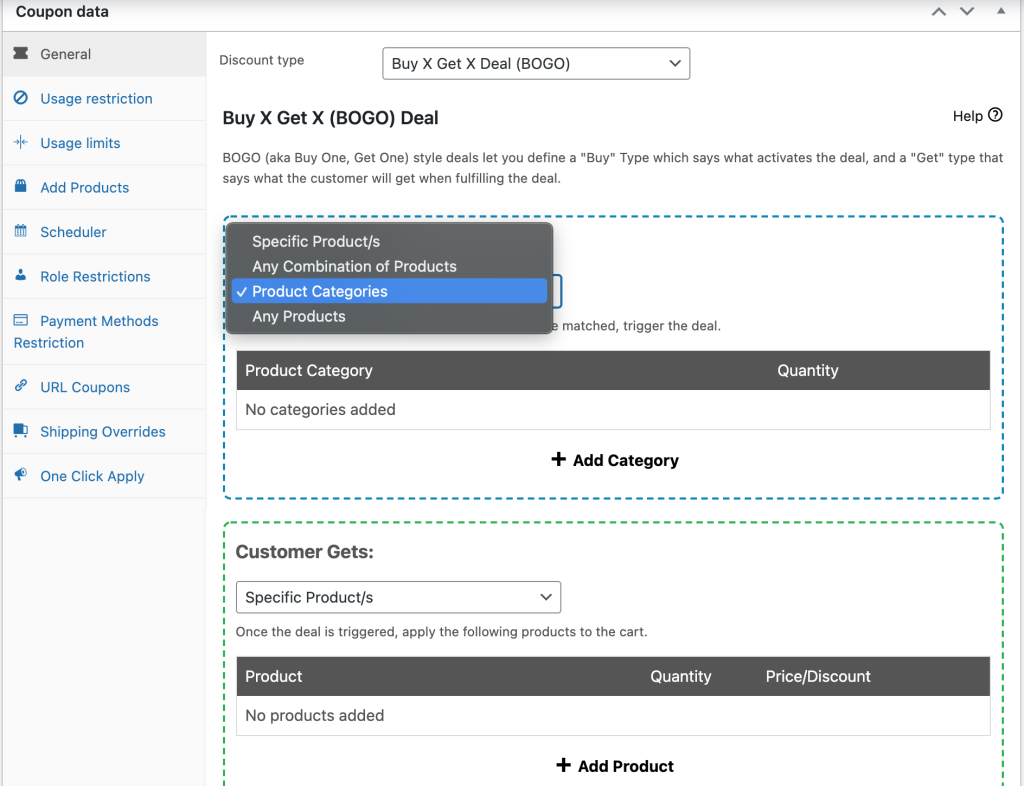
Task: Click the Add Category button
Action: (x=615, y=460)
